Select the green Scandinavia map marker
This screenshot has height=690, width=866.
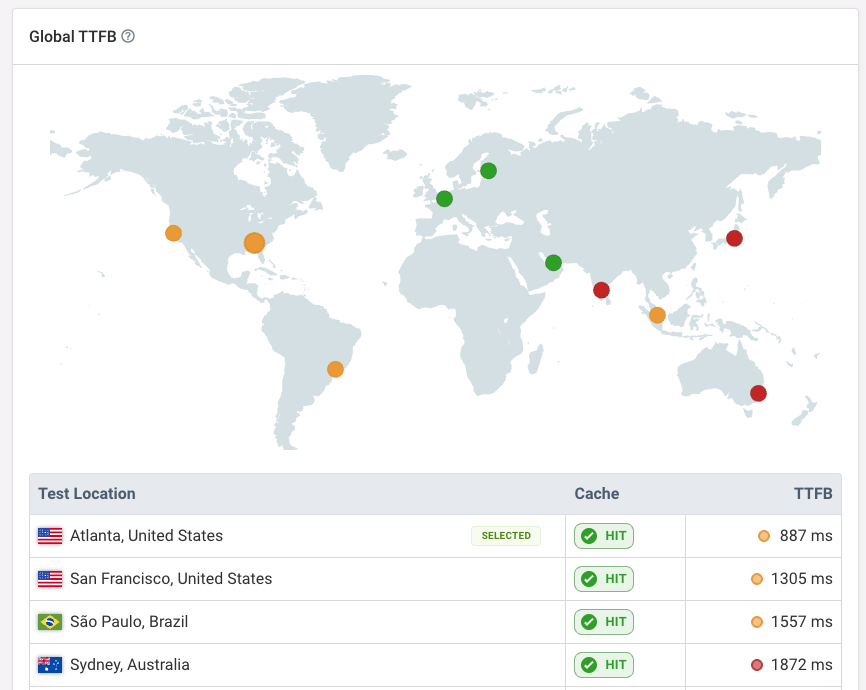point(488,170)
